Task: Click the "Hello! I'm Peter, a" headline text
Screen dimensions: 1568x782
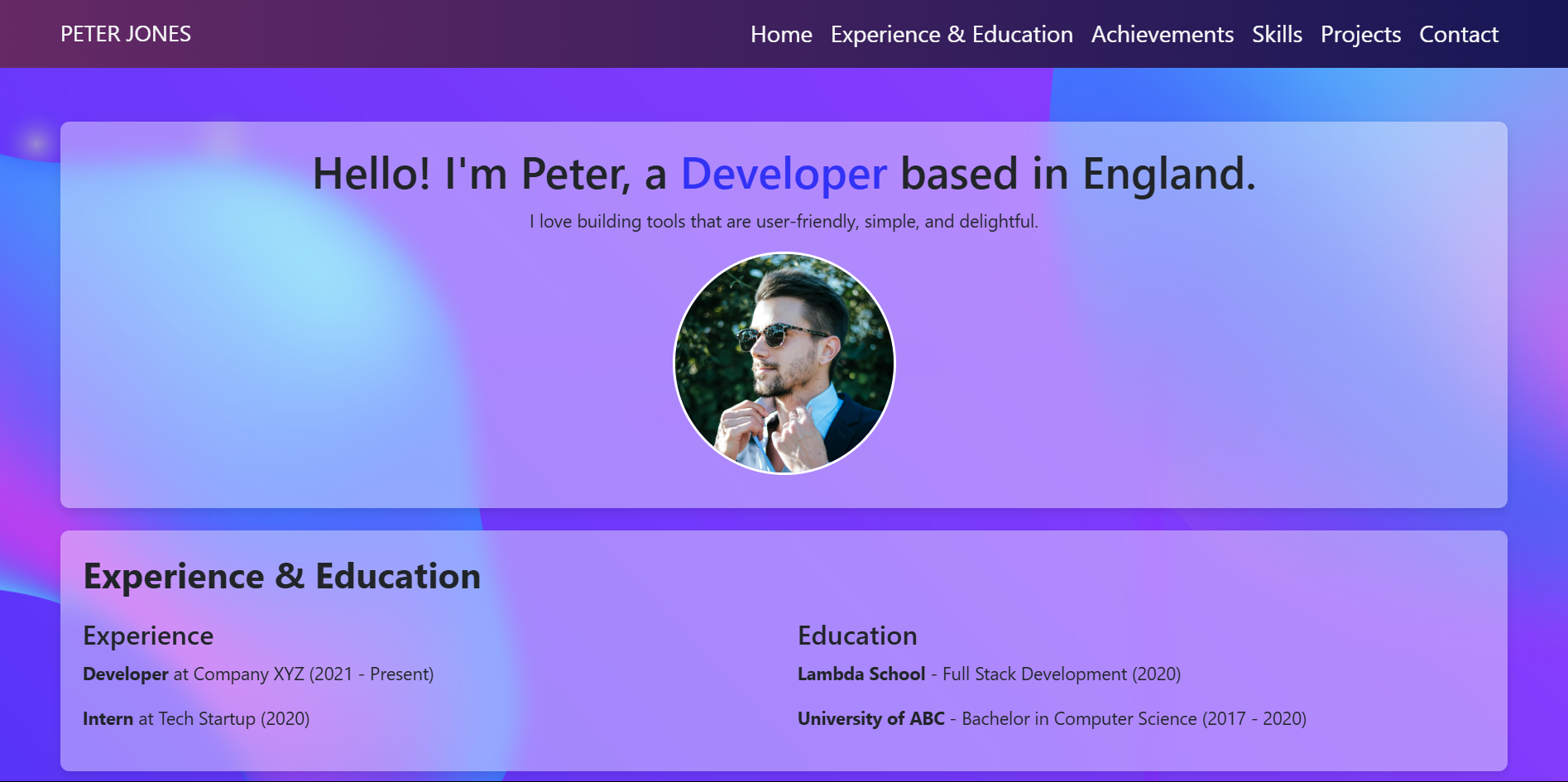Action: click(x=490, y=174)
